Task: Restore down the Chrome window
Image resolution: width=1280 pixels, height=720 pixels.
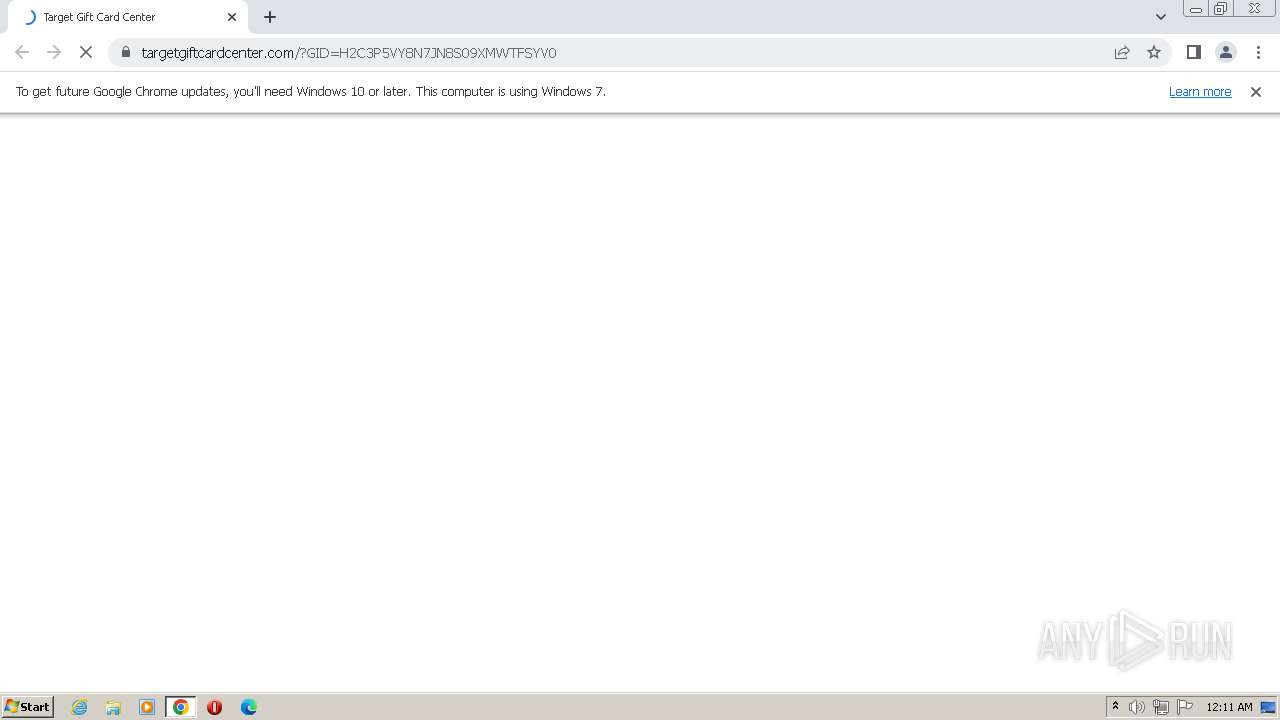Action: 1221,9
